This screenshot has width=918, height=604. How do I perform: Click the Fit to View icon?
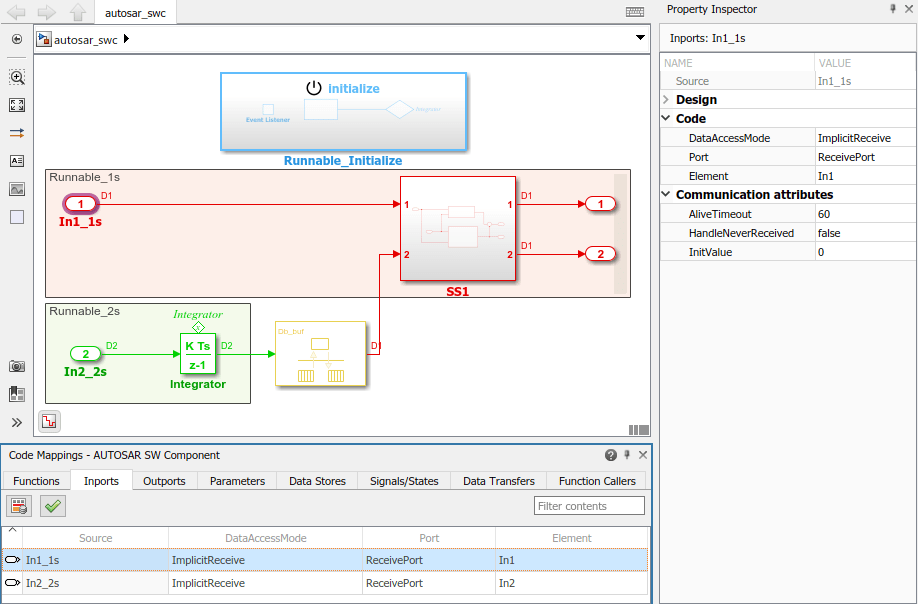pos(17,105)
